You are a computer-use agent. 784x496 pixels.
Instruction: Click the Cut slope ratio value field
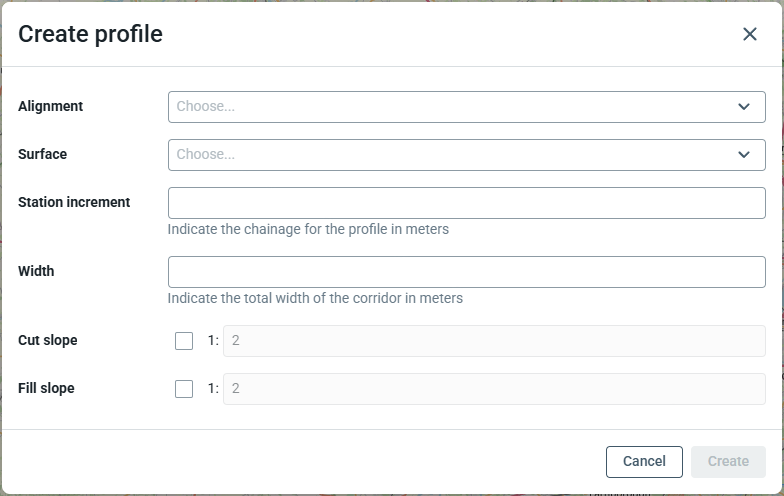point(493,341)
